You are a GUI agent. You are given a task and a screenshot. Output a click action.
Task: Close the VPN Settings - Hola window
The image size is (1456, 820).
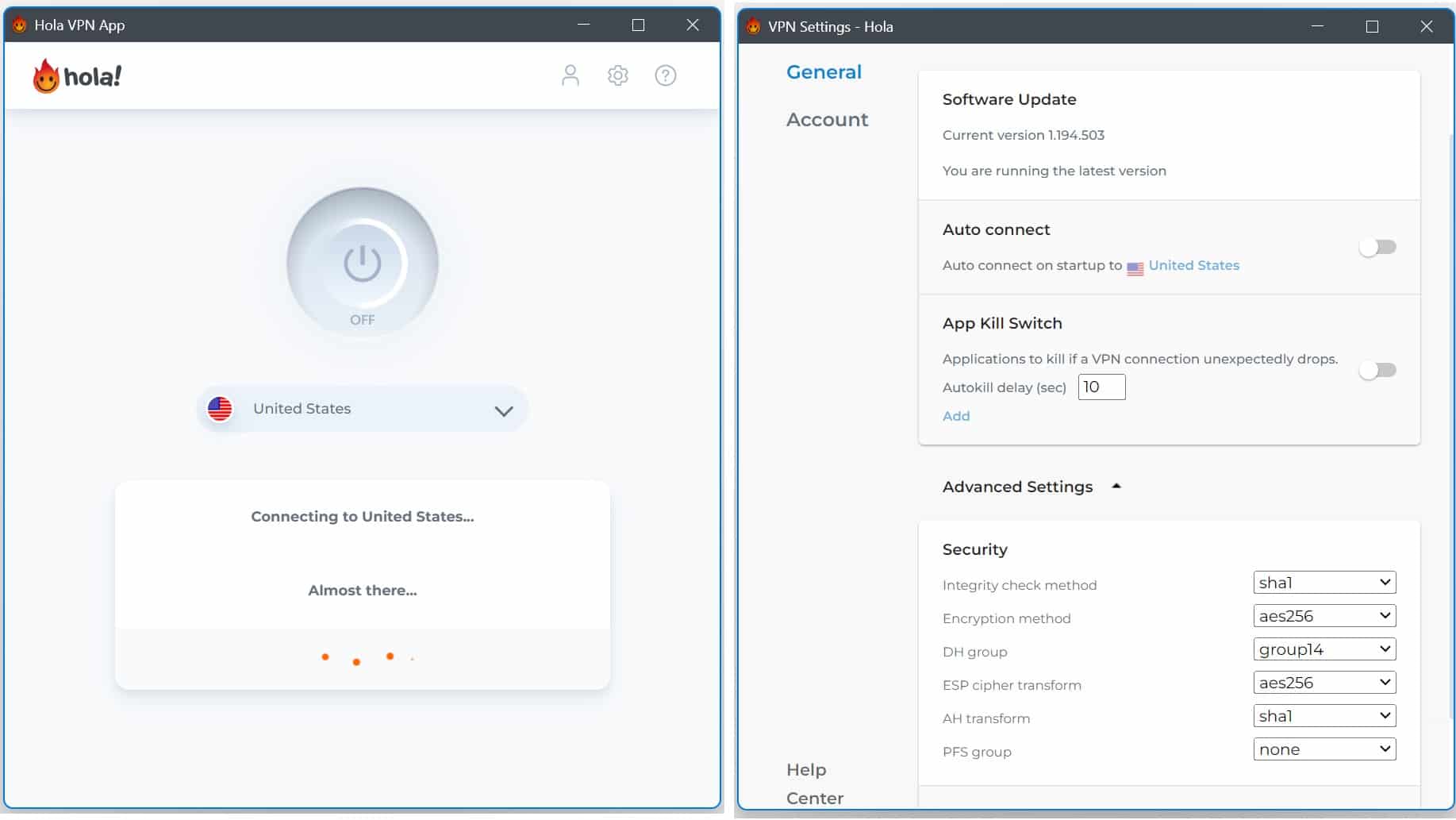pyautogui.click(x=1426, y=26)
